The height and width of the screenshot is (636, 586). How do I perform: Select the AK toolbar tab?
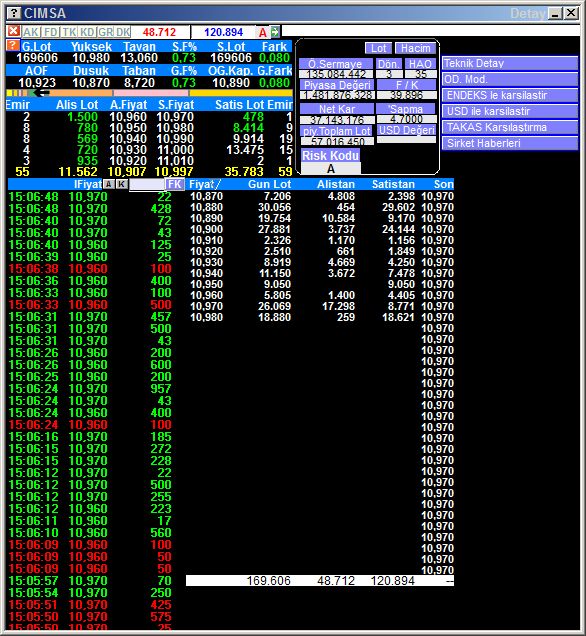pyautogui.click(x=30, y=32)
